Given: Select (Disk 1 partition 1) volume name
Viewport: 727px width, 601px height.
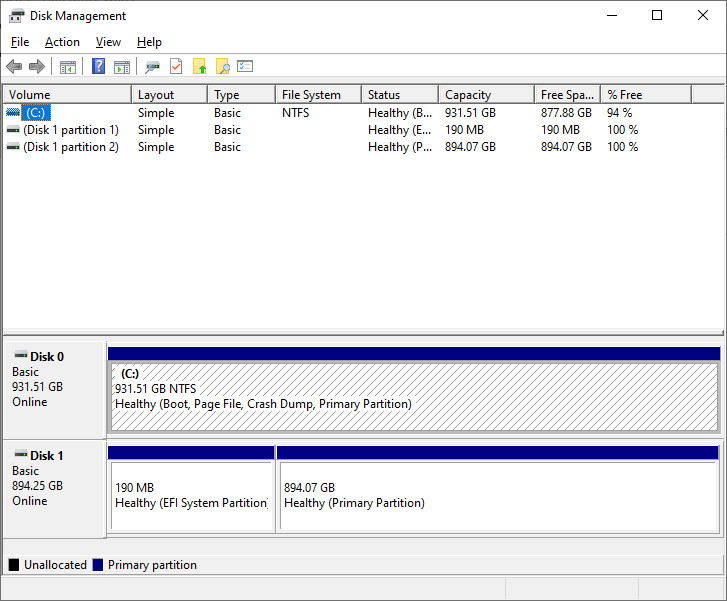Looking at the screenshot, I should pyautogui.click(x=71, y=130).
